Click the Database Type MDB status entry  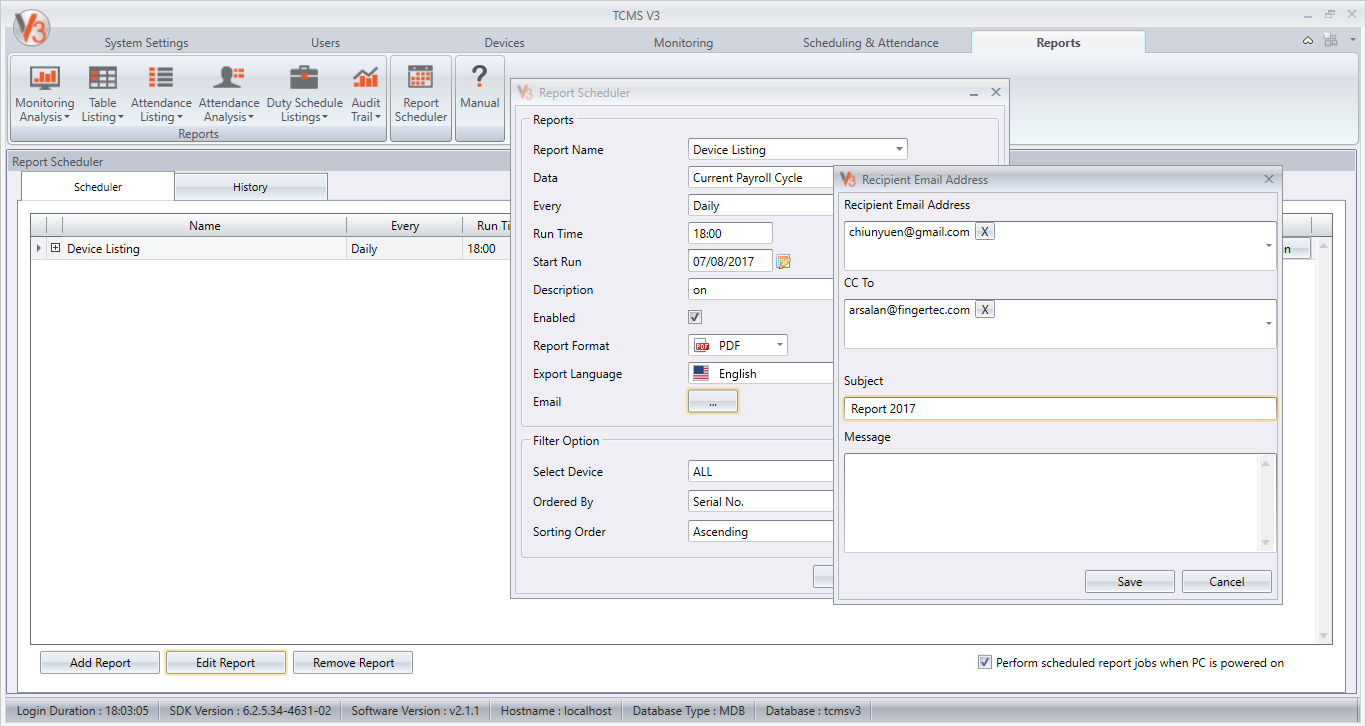689,711
